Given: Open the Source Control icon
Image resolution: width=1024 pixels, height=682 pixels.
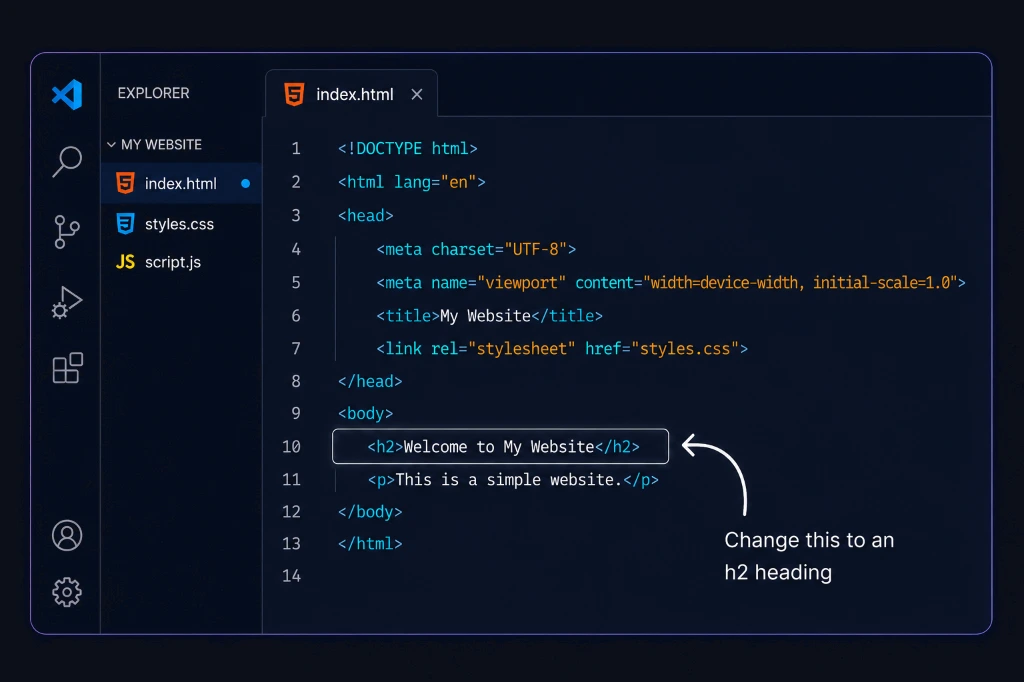Looking at the screenshot, I should [x=67, y=232].
